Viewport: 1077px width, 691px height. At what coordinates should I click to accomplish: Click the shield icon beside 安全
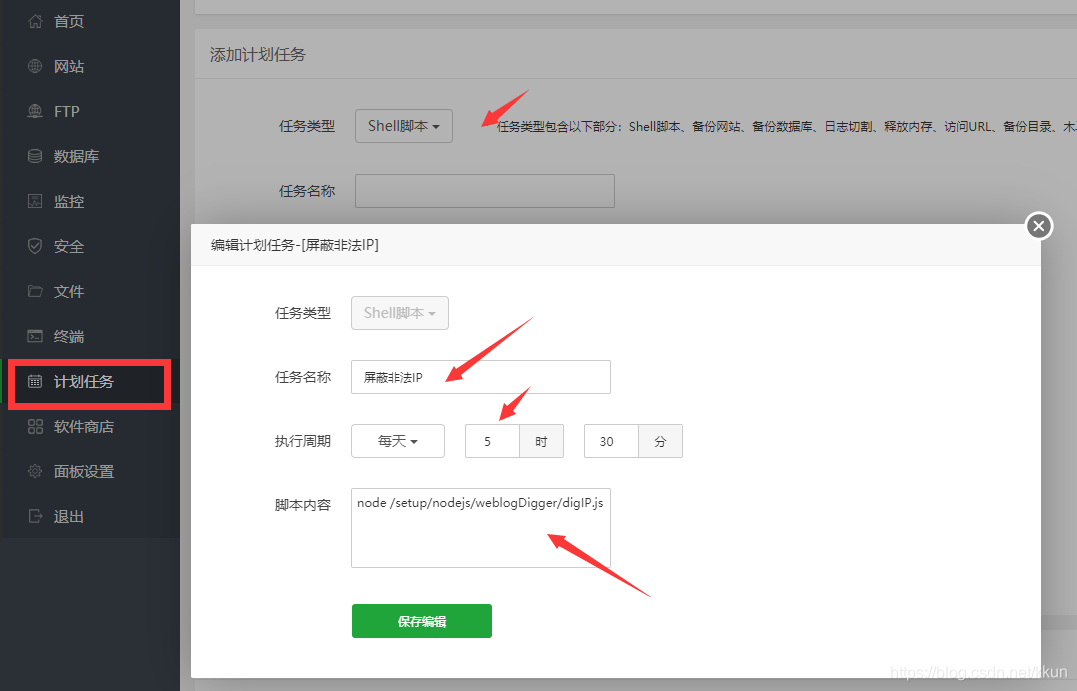coord(35,246)
